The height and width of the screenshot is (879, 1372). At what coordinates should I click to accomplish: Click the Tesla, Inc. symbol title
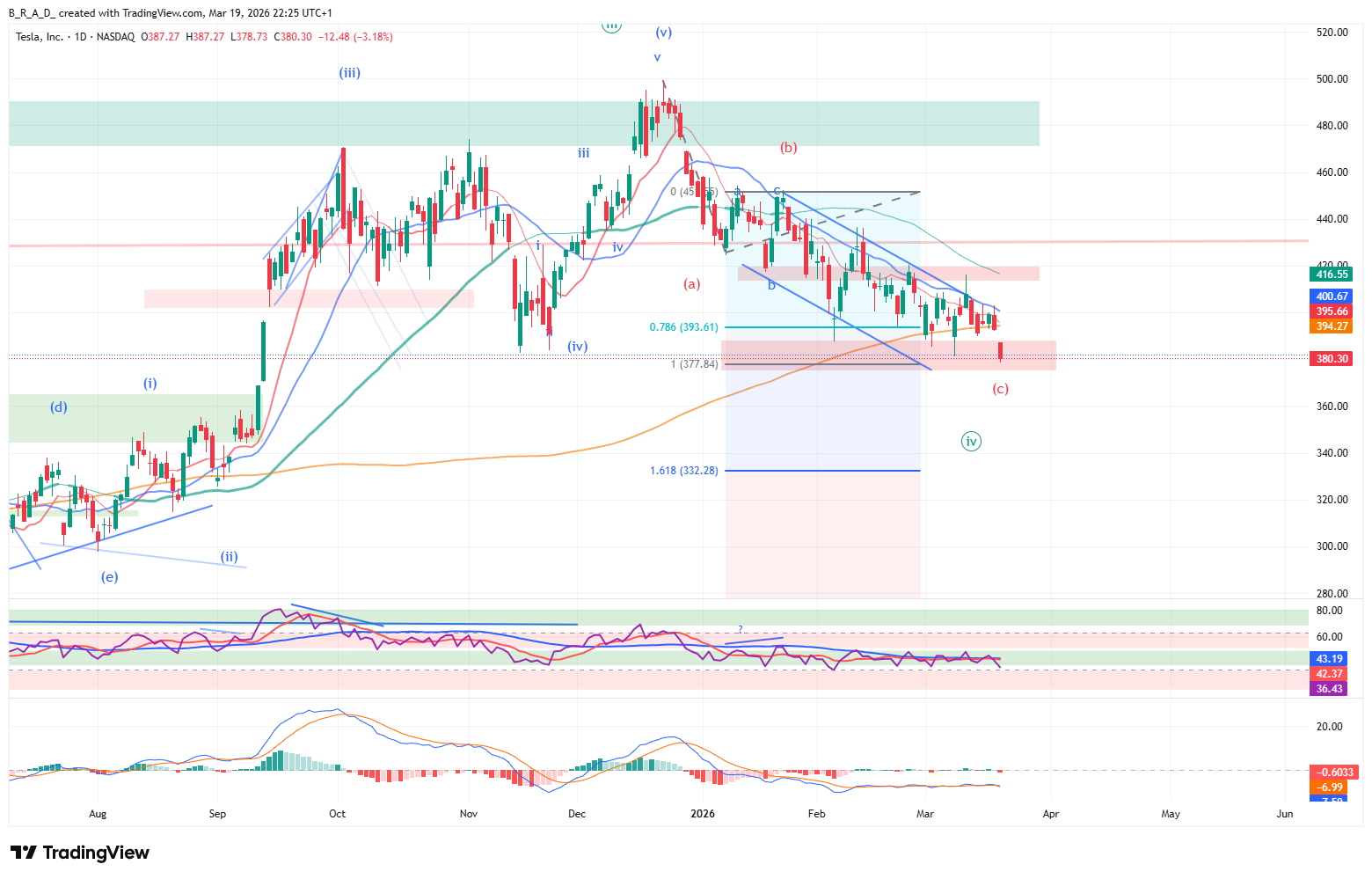click(40, 37)
